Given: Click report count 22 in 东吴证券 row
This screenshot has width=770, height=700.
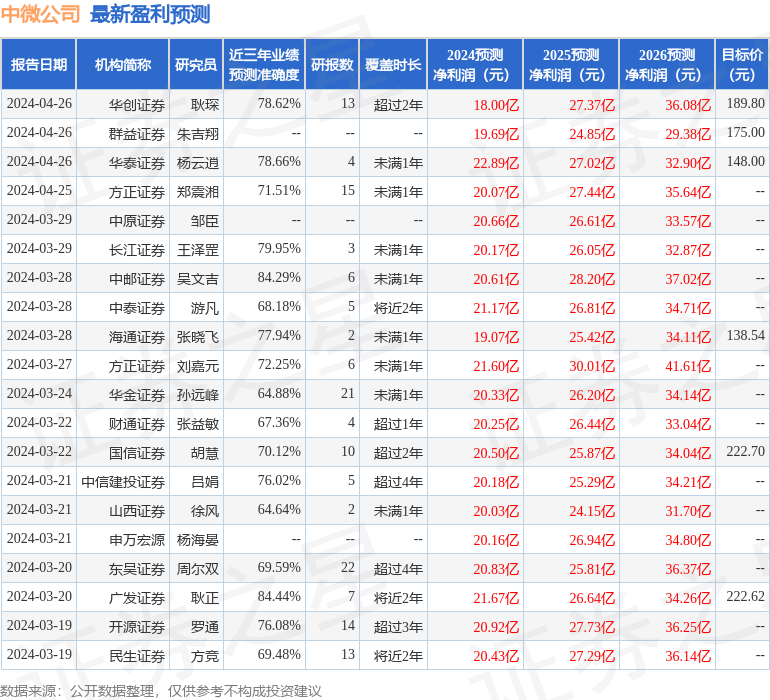Looking at the screenshot, I should click(x=348, y=567).
